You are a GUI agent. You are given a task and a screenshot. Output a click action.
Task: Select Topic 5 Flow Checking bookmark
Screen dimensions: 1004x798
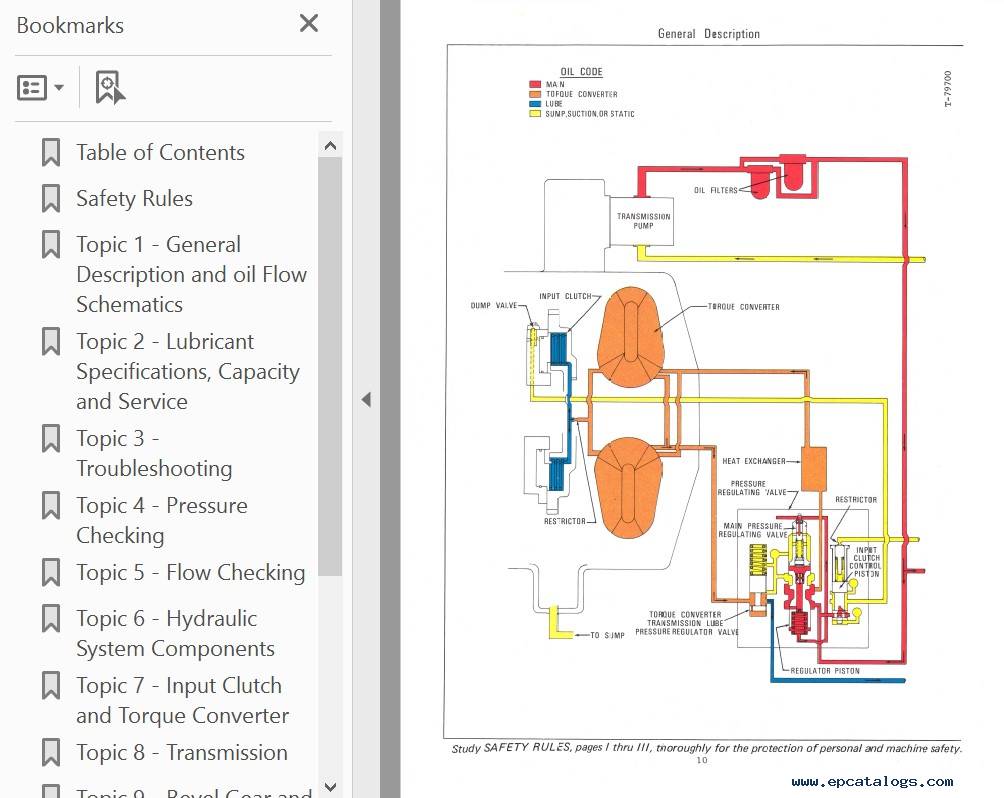191,573
